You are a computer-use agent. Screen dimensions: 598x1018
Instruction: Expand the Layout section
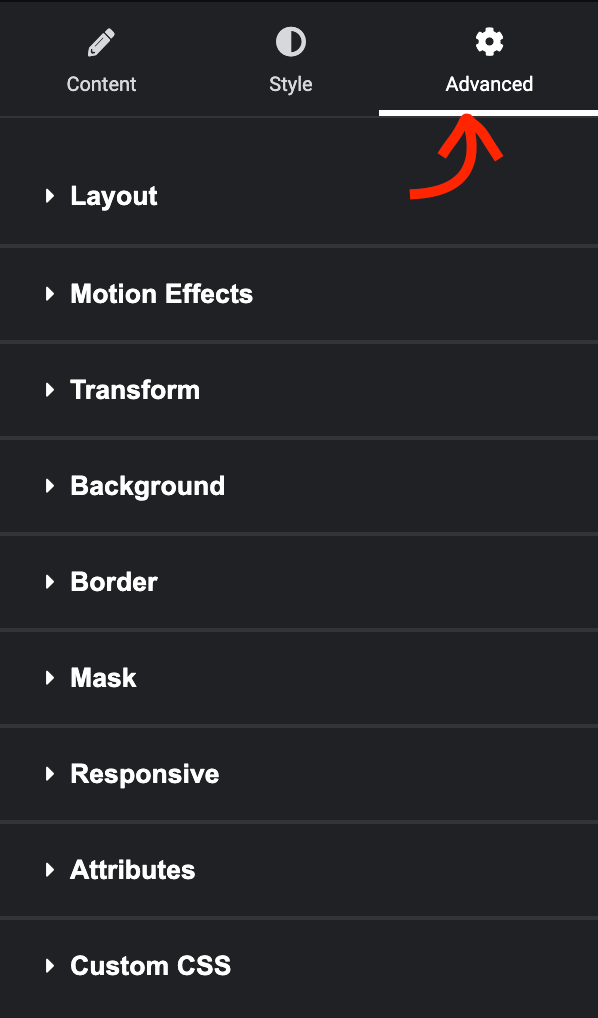pyautogui.click(x=52, y=196)
